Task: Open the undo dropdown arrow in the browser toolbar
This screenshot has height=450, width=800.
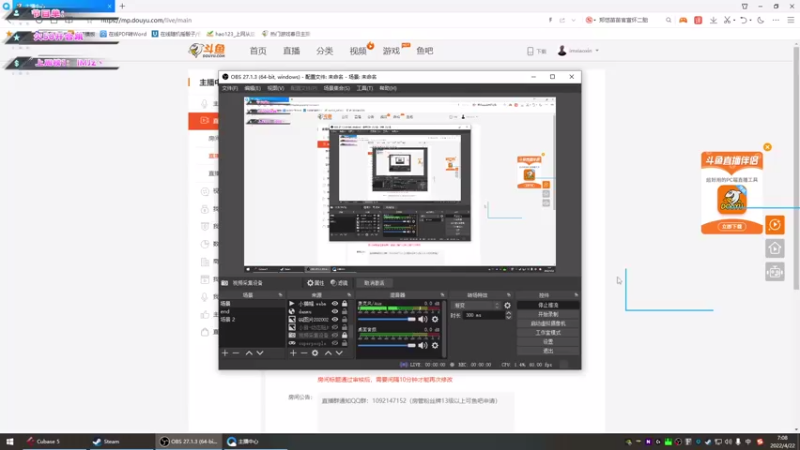Action: point(751,21)
